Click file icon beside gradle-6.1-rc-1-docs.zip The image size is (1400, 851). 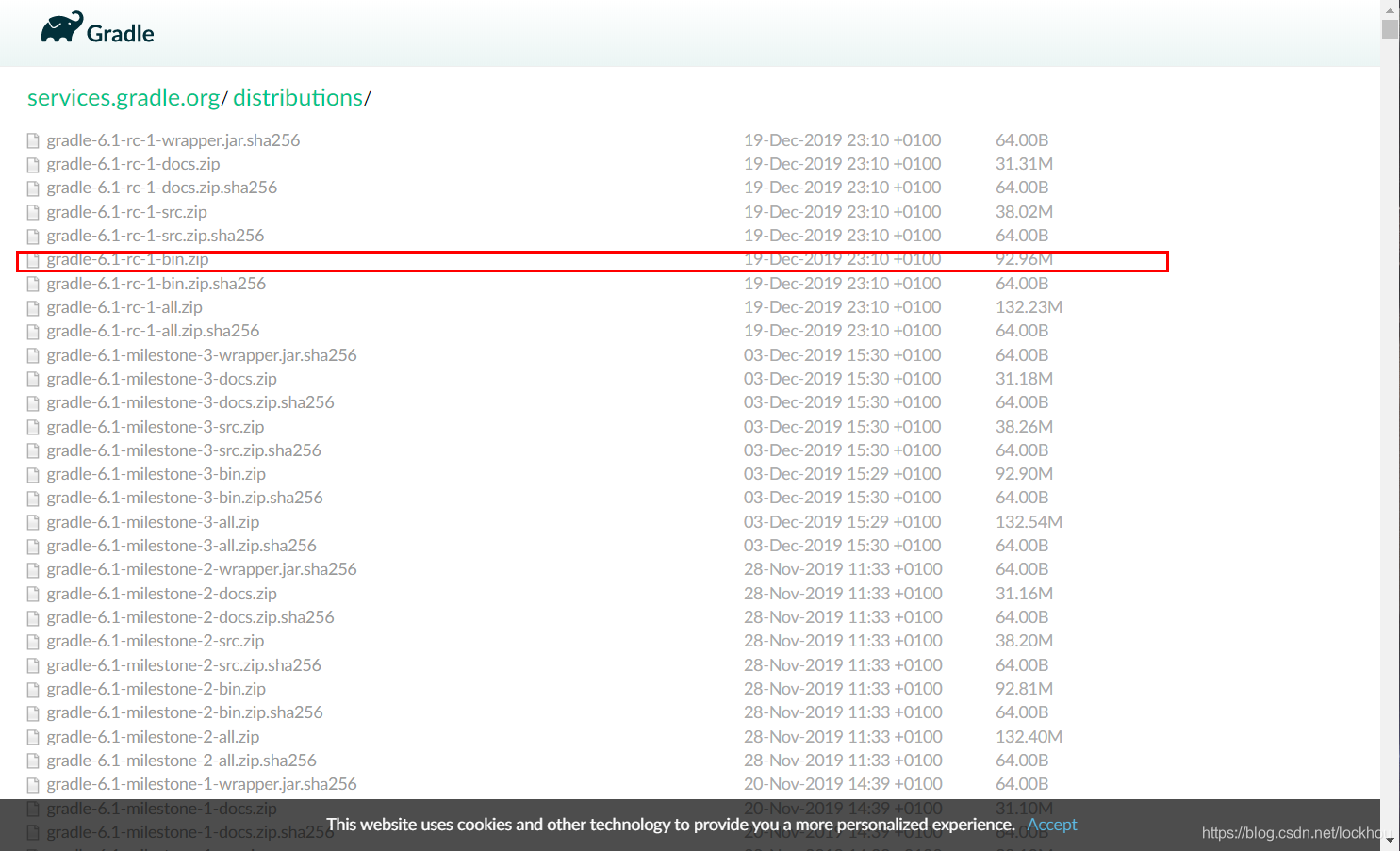33,165
